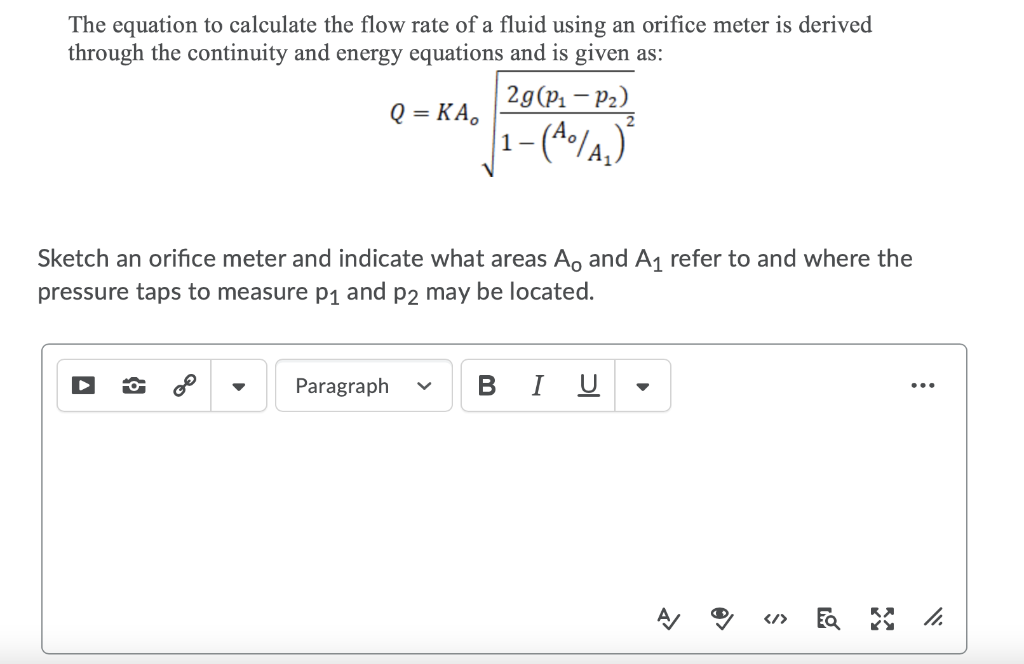Expand more formatting options arrow

coord(641,386)
